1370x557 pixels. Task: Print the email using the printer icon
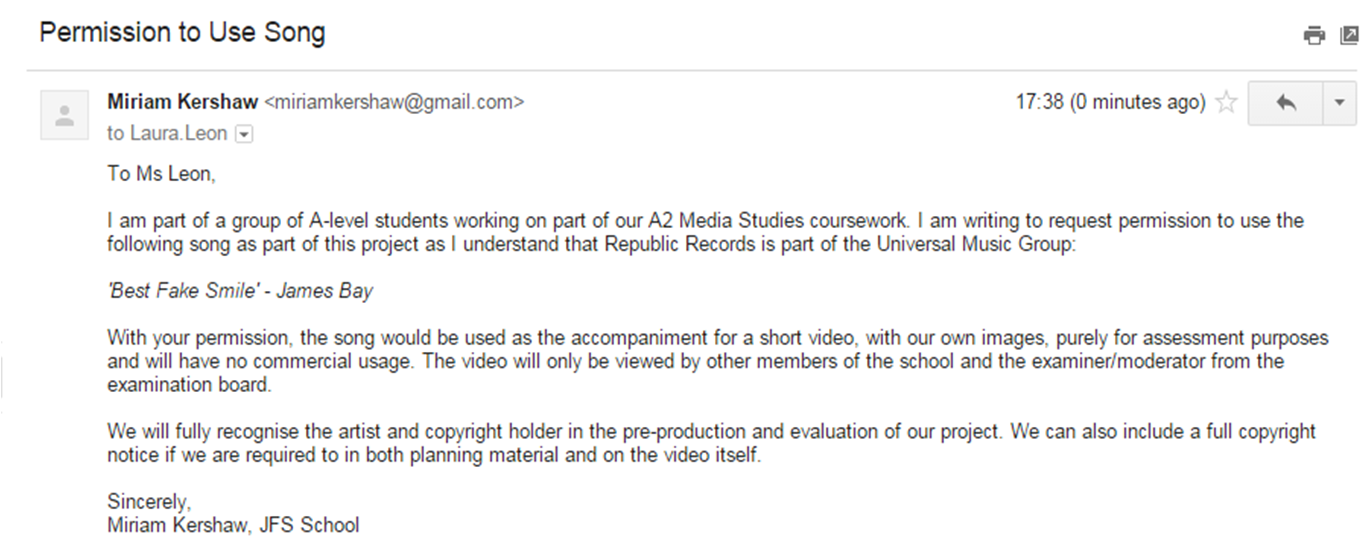(1314, 36)
